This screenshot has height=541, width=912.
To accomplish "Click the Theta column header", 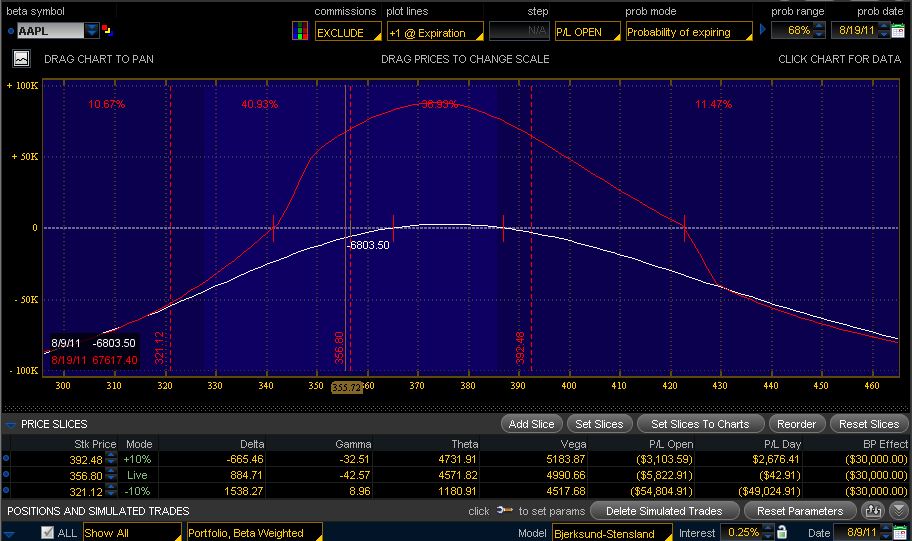I will pos(465,444).
